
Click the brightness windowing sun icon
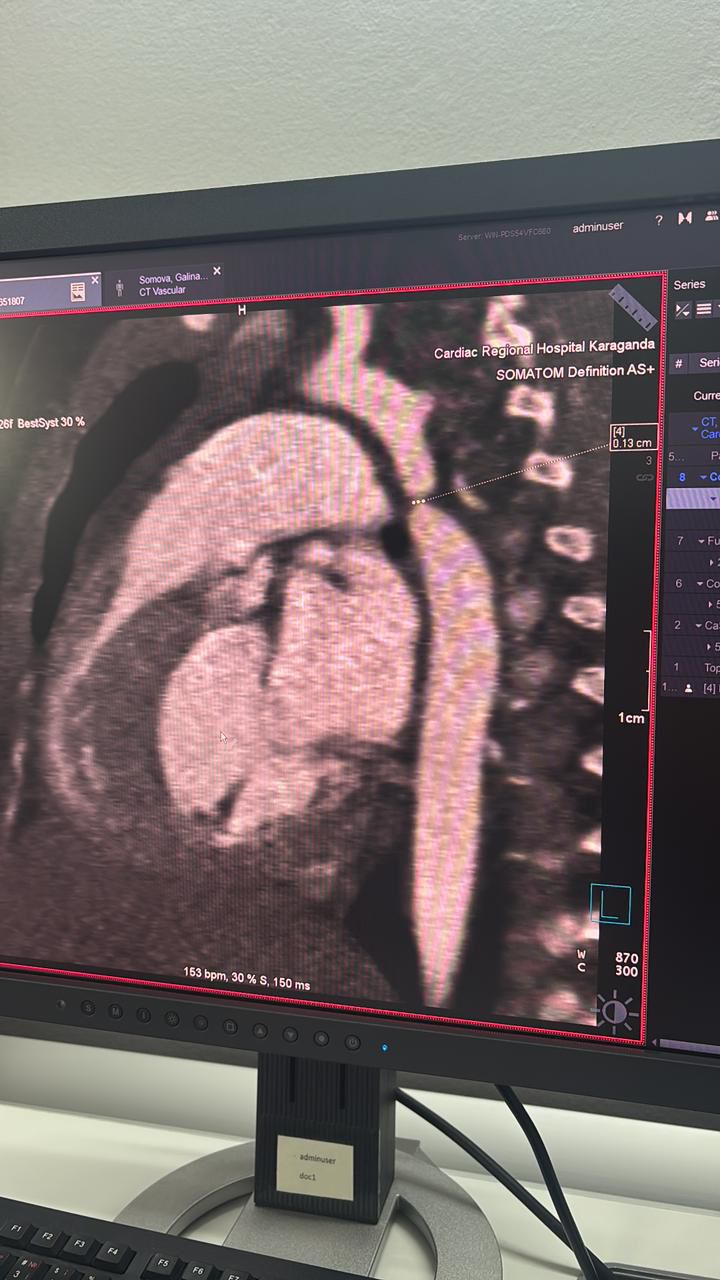(x=615, y=1012)
